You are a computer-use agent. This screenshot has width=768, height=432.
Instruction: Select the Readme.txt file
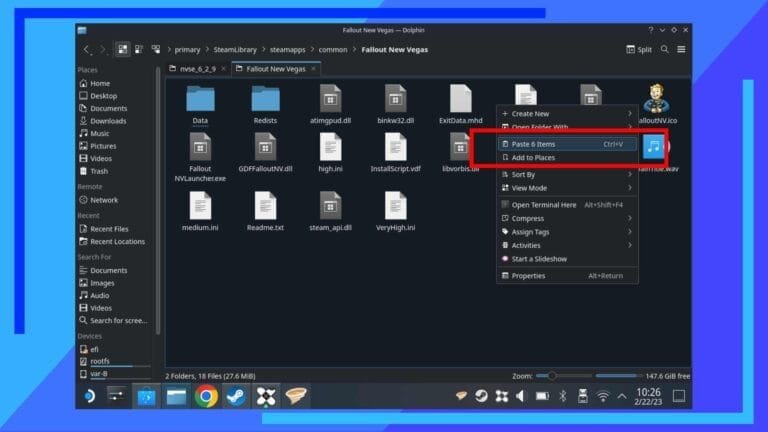265,211
